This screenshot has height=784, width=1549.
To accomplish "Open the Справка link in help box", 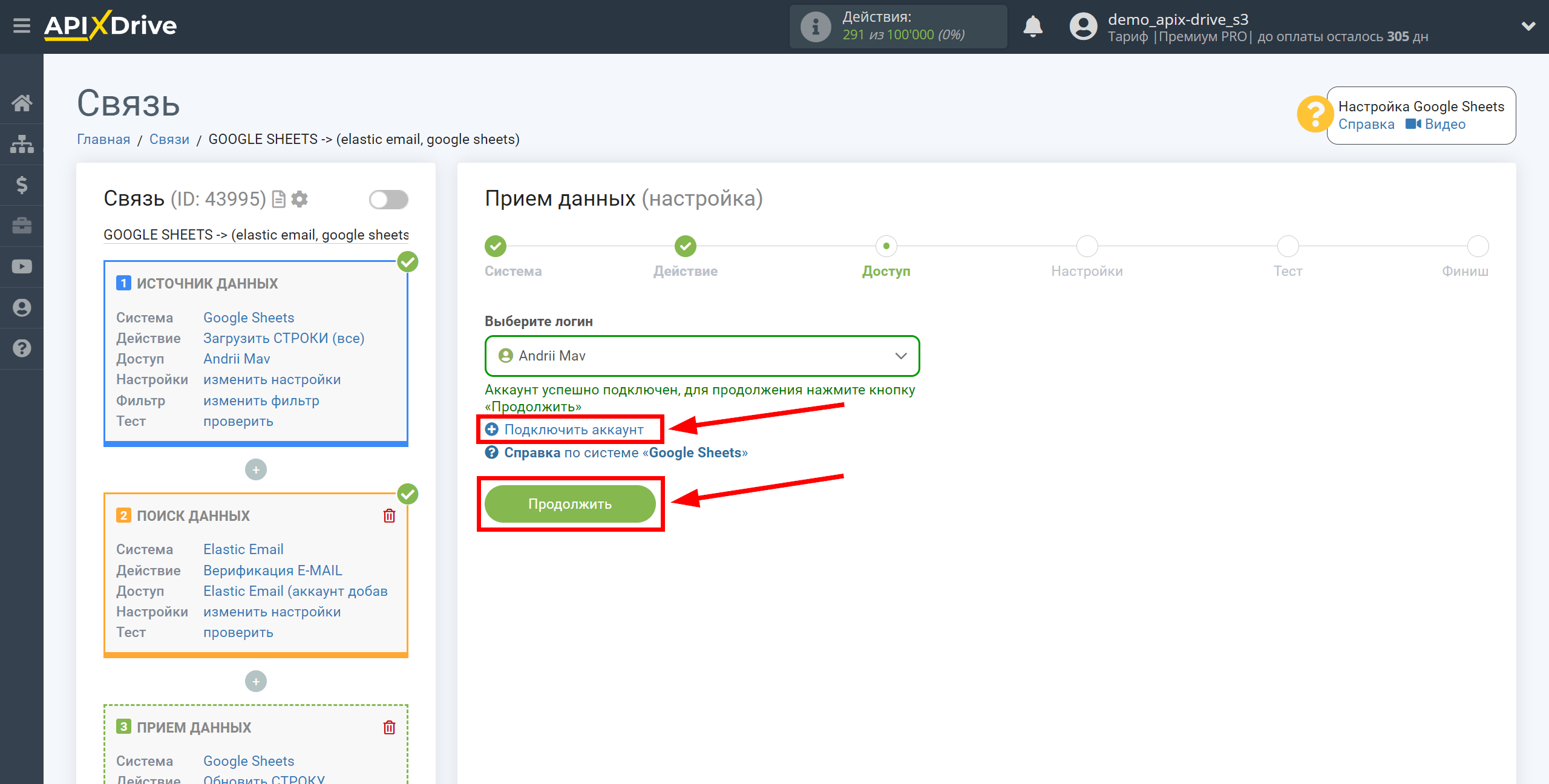I will [x=1366, y=124].
